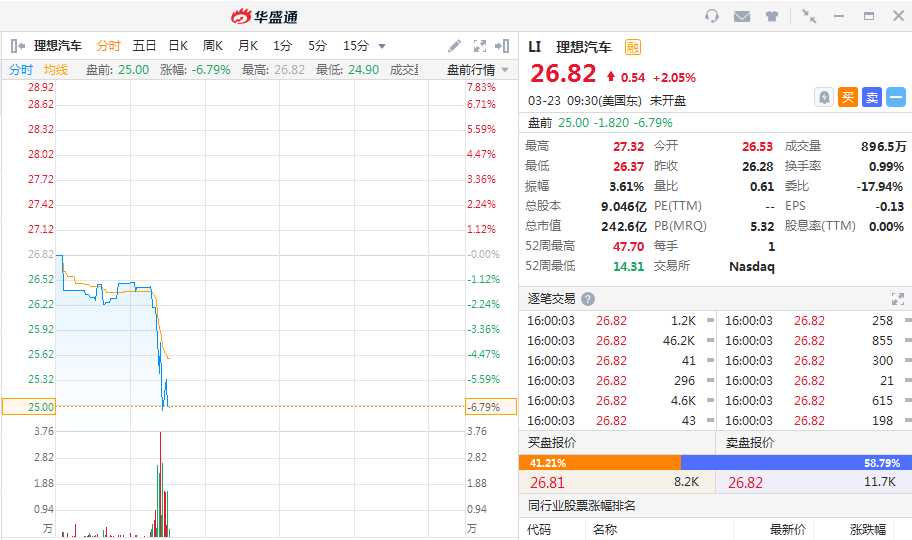
Task: Switch to 周K chart tab
Action: (213, 45)
